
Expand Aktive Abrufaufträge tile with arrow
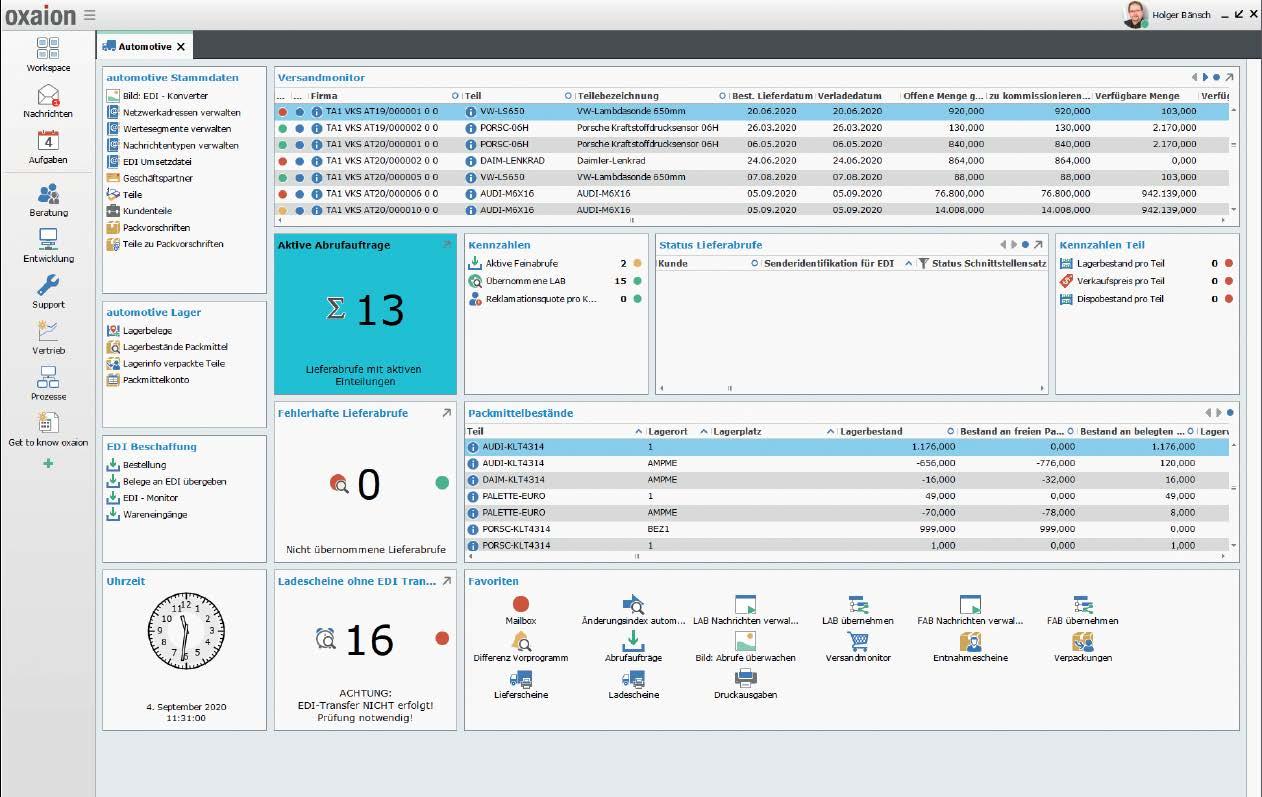[x=447, y=244]
